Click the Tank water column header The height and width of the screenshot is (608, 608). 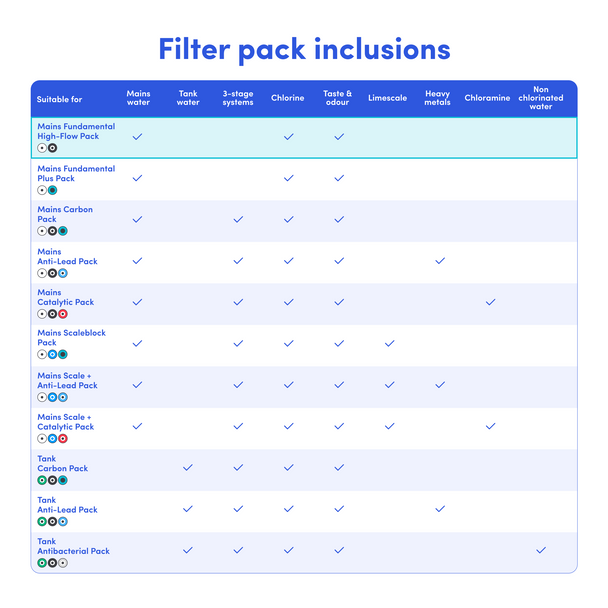[x=188, y=98]
